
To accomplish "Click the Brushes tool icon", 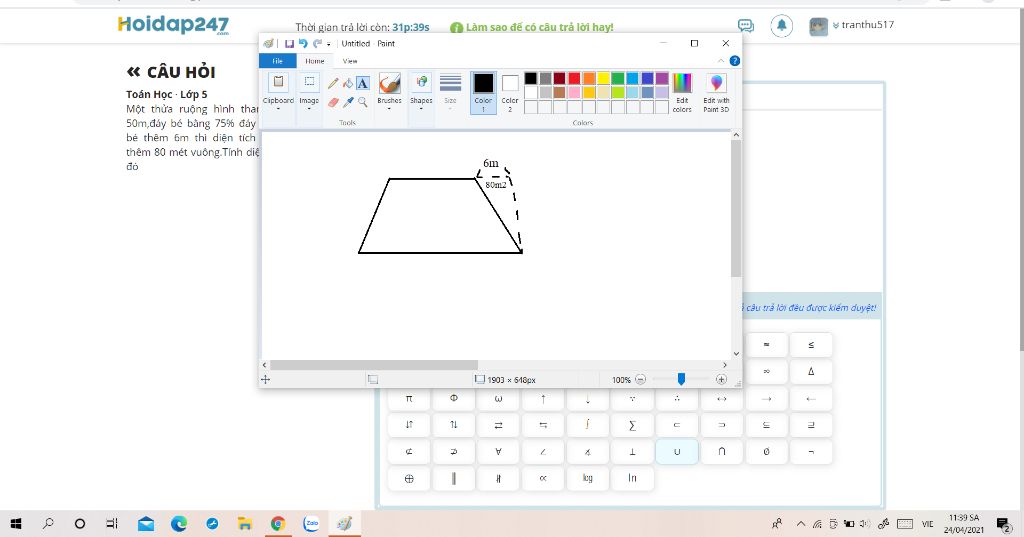I will tap(389, 84).
